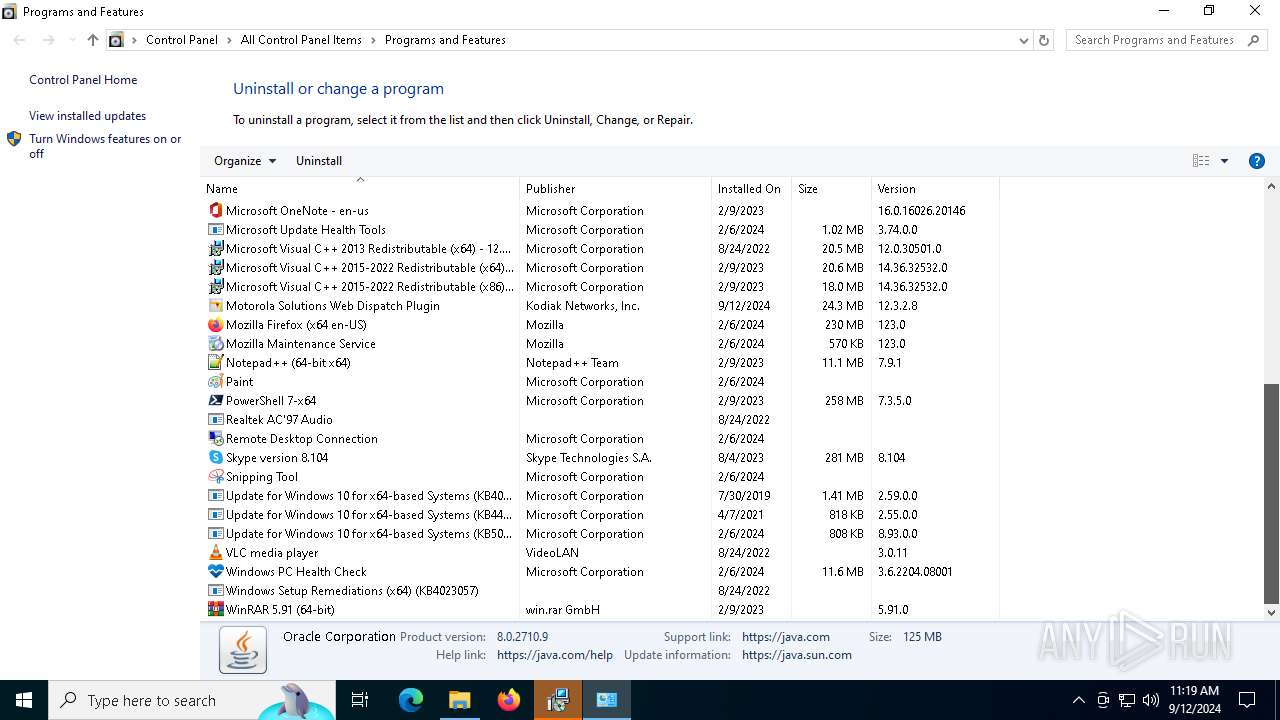This screenshot has height=720, width=1280.
Task: Click the Motorola Solutions Web Dispatch Plugin icon
Action: click(215, 306)
